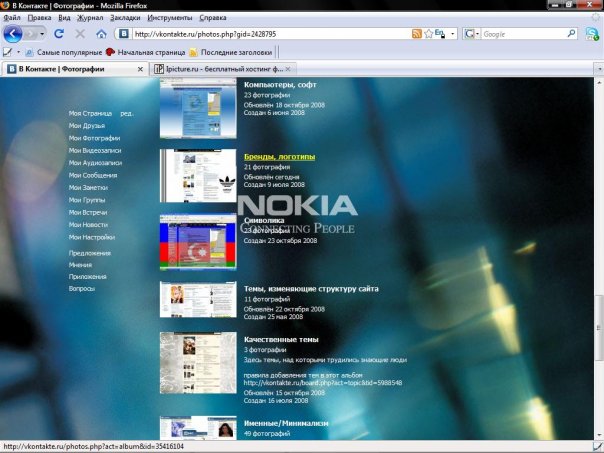Open Моя Страница in the sidebar
The height and width of the screenshot is (453, 604).
point(90,113)
